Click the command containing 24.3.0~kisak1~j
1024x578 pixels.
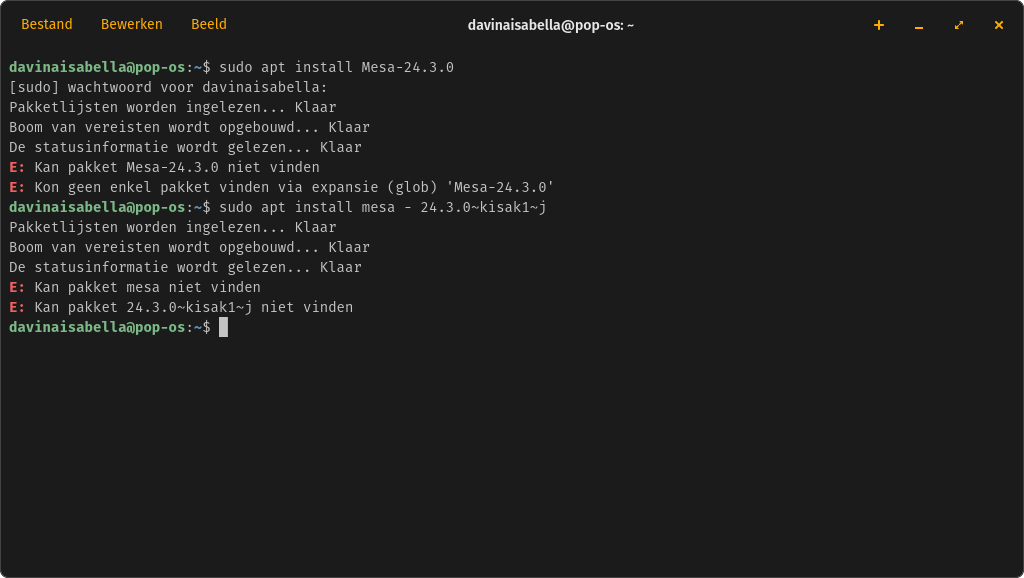383,208
